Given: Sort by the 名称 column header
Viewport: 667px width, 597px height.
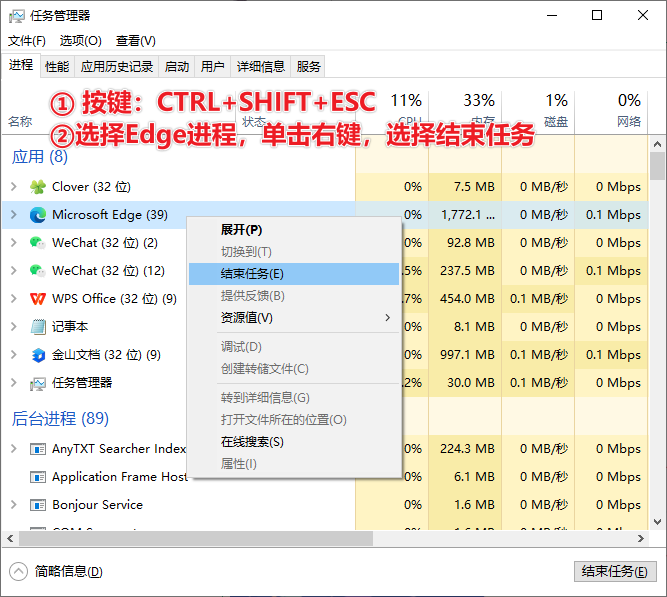Looking at the screenshot, I should point(20,121).
